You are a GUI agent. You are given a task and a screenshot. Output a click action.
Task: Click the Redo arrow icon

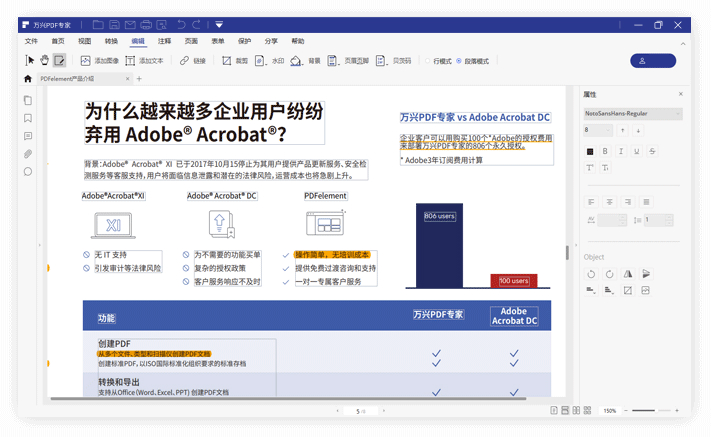point(196,25)
